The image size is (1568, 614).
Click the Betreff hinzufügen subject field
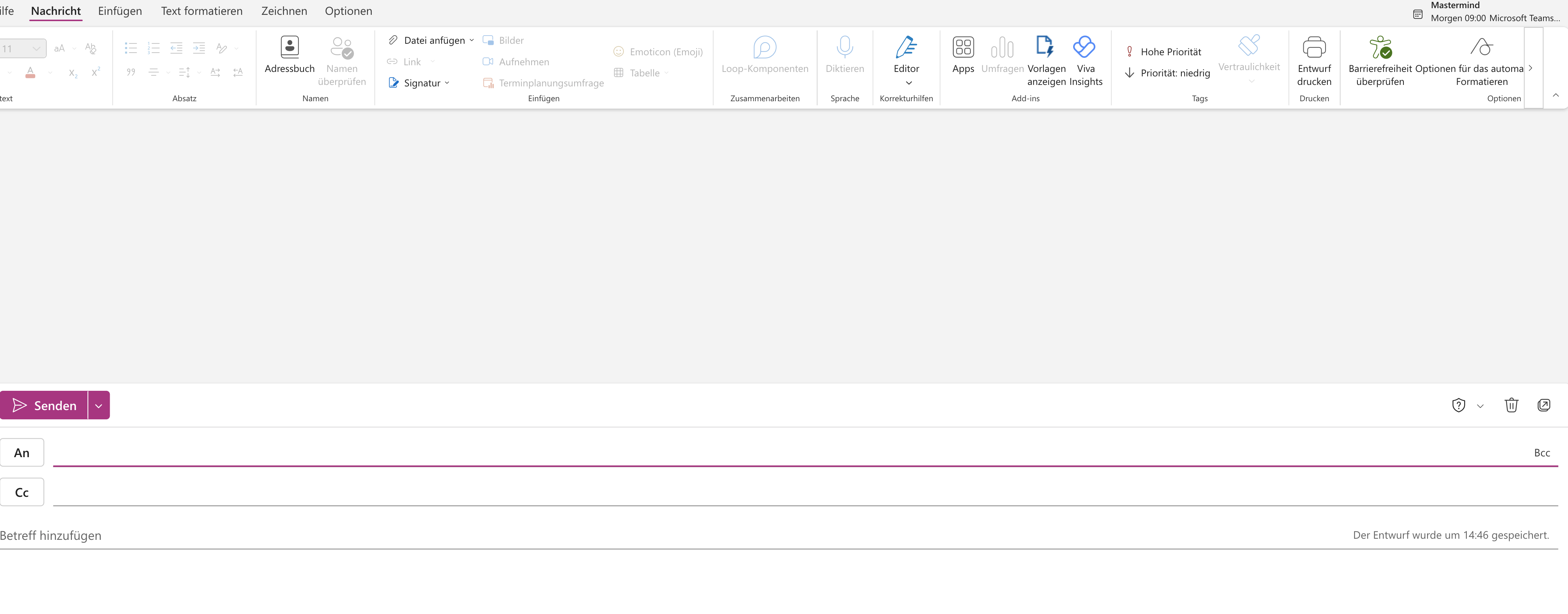tap(669, 535)
